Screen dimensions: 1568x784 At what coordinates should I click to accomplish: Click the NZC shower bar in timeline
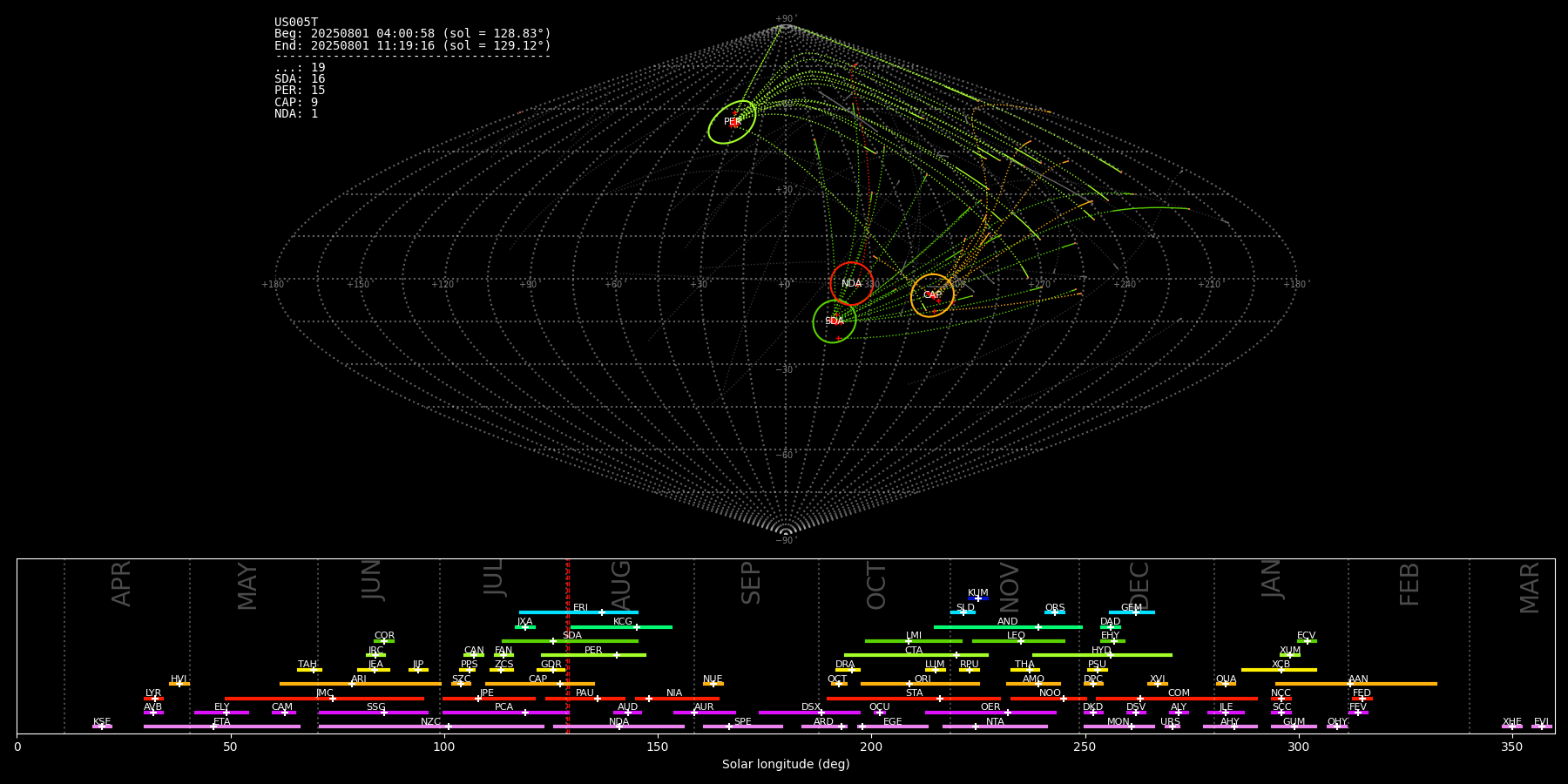coord(431,727)
